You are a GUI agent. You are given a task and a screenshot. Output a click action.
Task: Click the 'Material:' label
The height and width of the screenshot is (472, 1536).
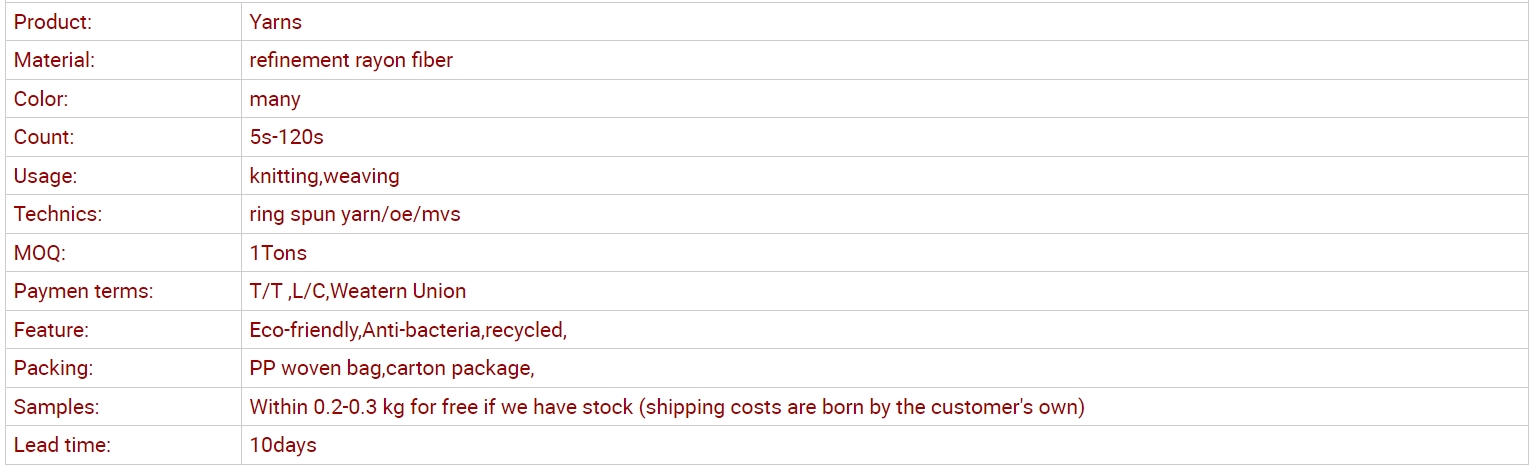click(54, 60)
